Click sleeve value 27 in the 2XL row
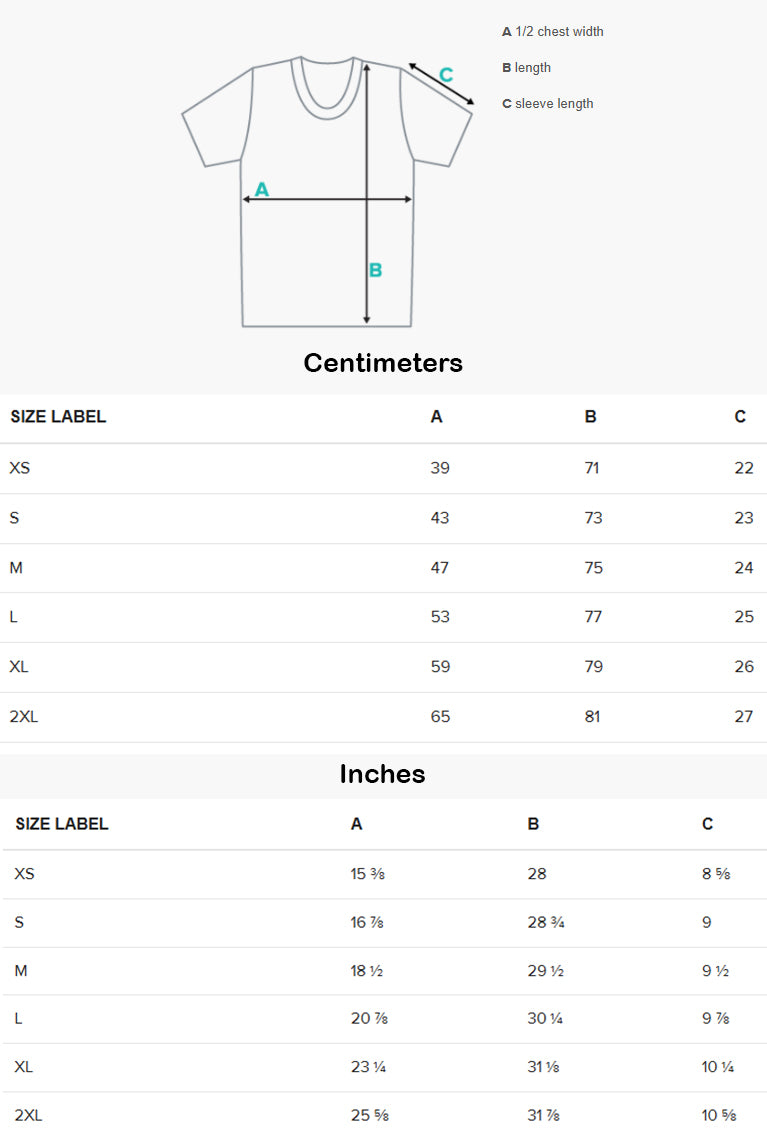This screenshot has width=767, height=1135. (744, 717)
